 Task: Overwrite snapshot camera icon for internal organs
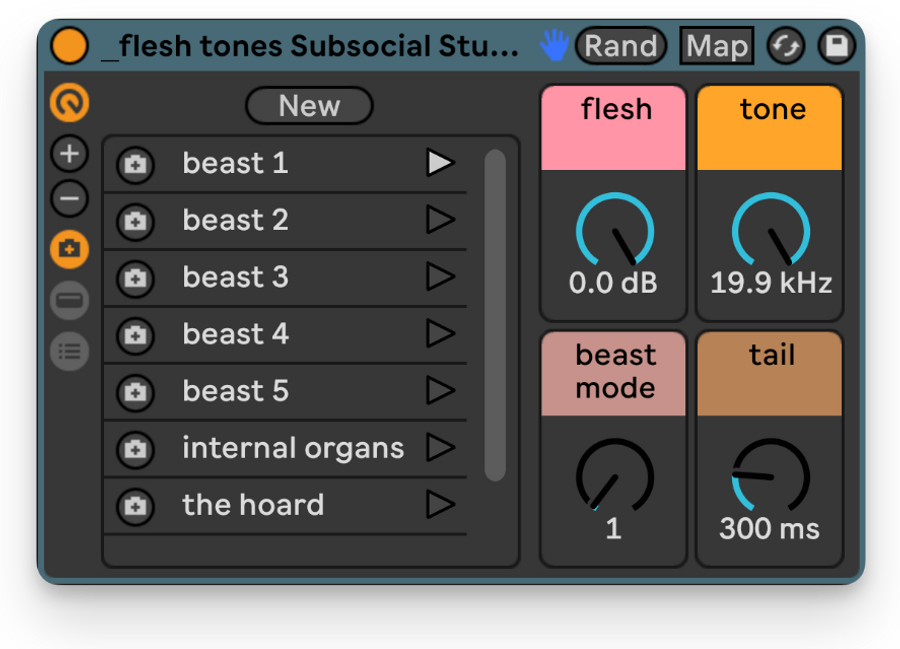[135, 449]
